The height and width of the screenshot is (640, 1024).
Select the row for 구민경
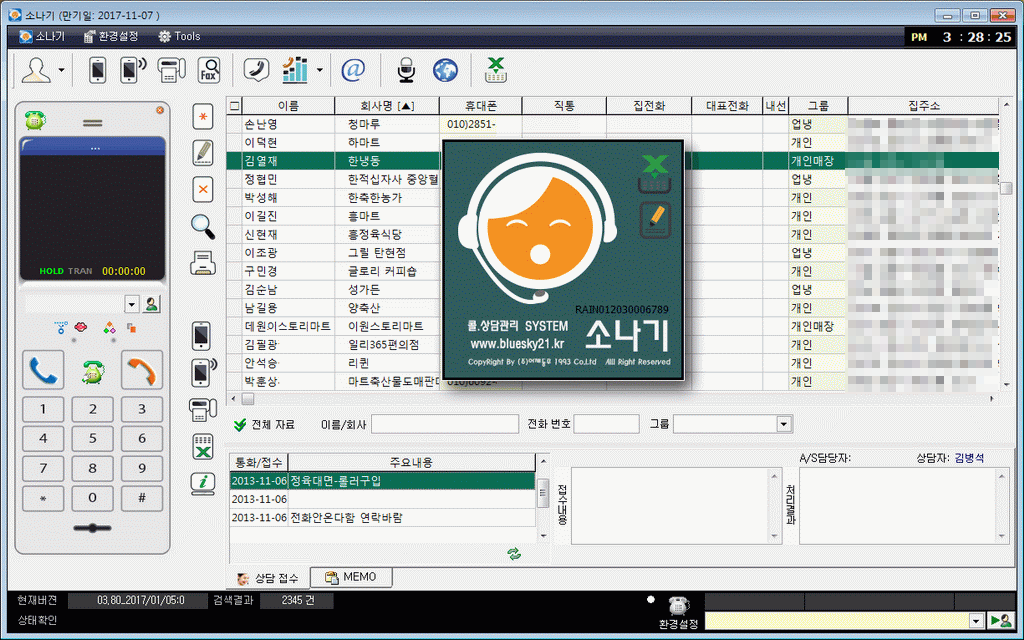tap(613, 271)
